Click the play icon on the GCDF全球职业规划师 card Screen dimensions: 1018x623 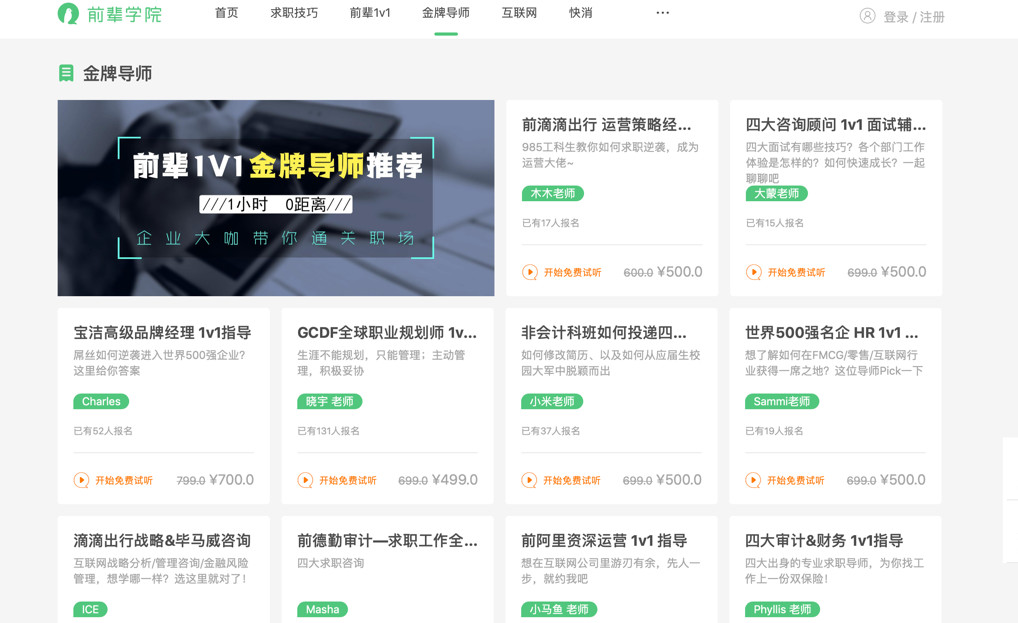coord(305,480)
